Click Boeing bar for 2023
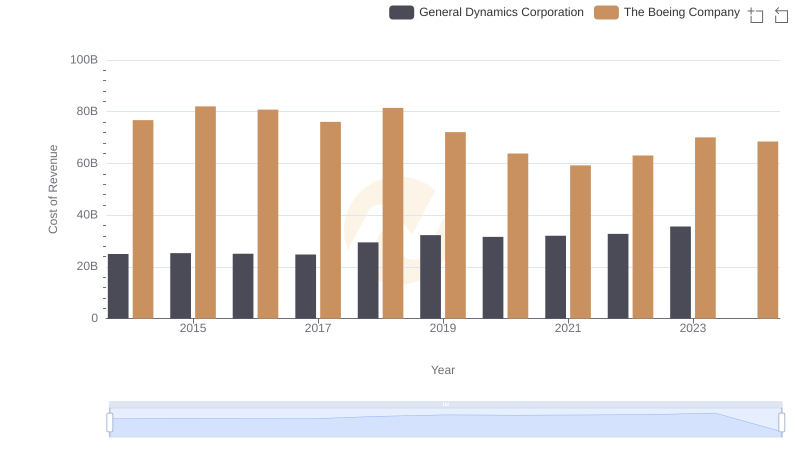 tap(706, 227)
